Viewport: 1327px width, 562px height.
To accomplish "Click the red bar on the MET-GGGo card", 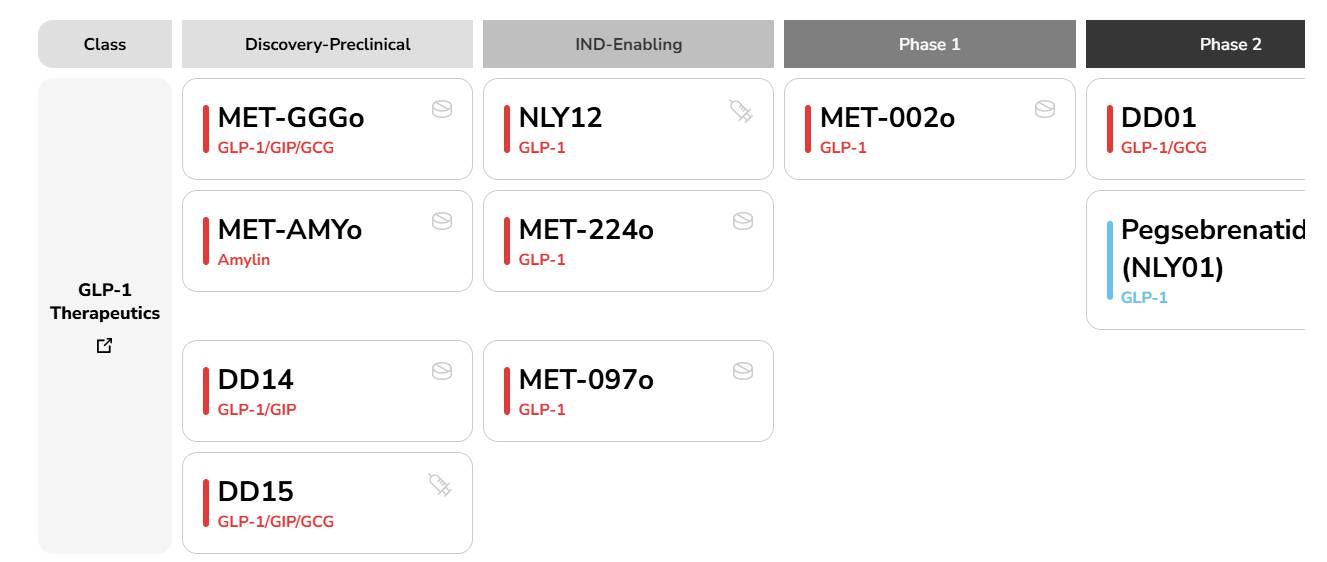I will point(206,129).
